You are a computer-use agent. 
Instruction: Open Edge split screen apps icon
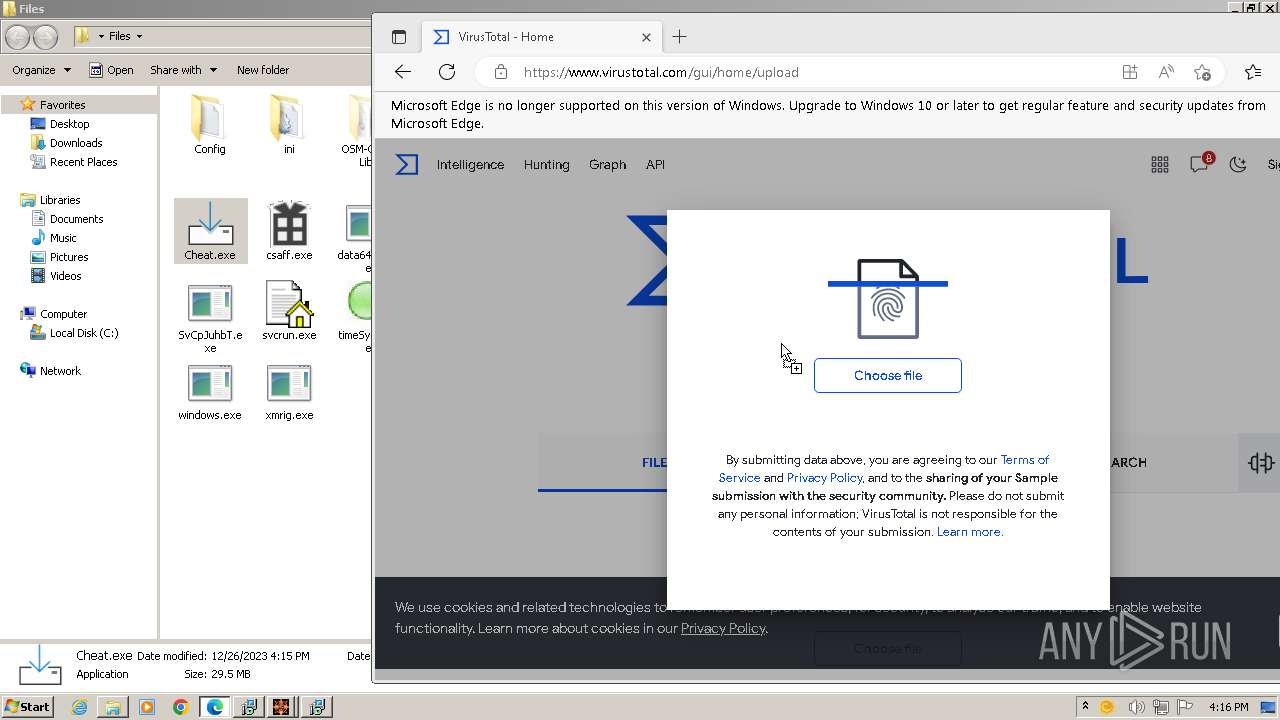[x=1129, y=72]
